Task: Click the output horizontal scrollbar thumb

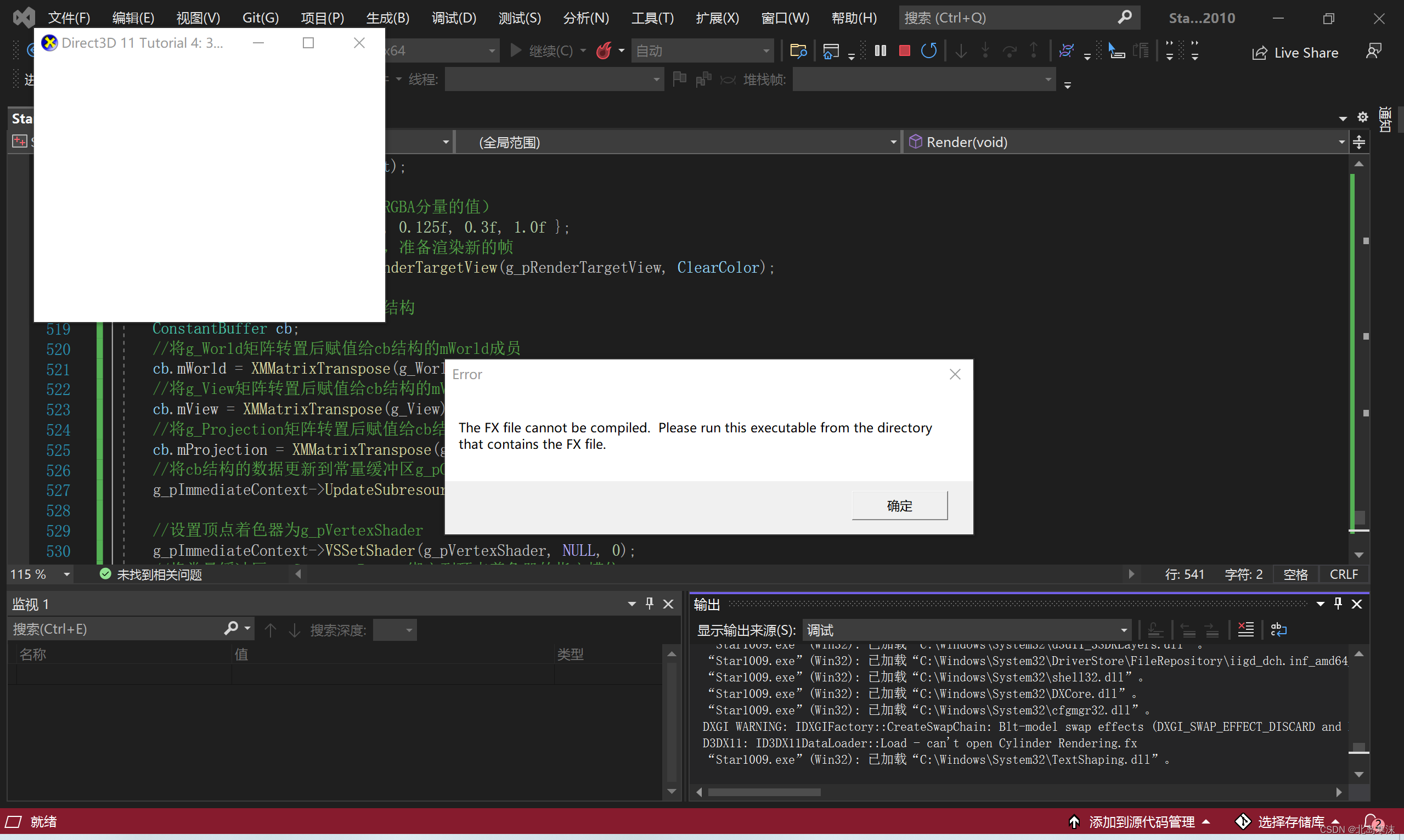Action: click(x=764, y=792)
